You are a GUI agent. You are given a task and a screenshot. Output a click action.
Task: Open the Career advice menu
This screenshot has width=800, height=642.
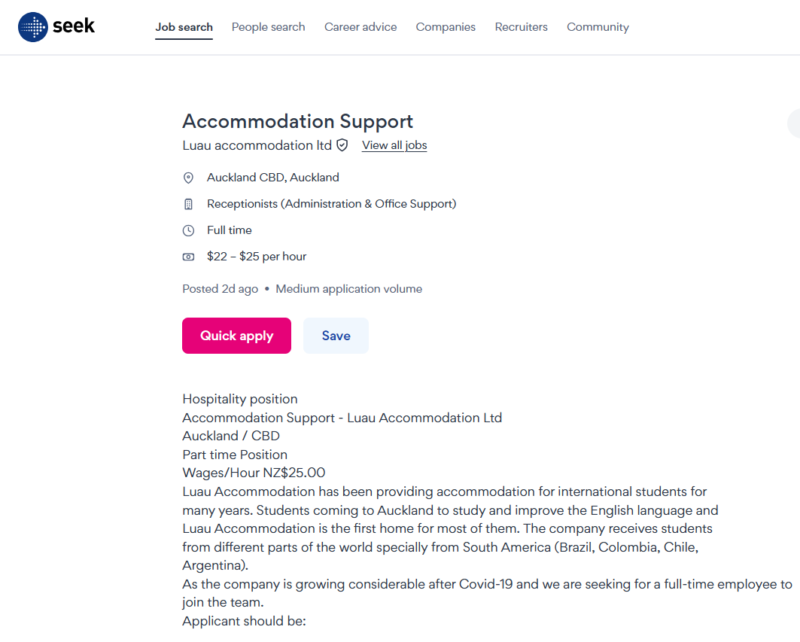pyautogui.click(x=360, y=27)
